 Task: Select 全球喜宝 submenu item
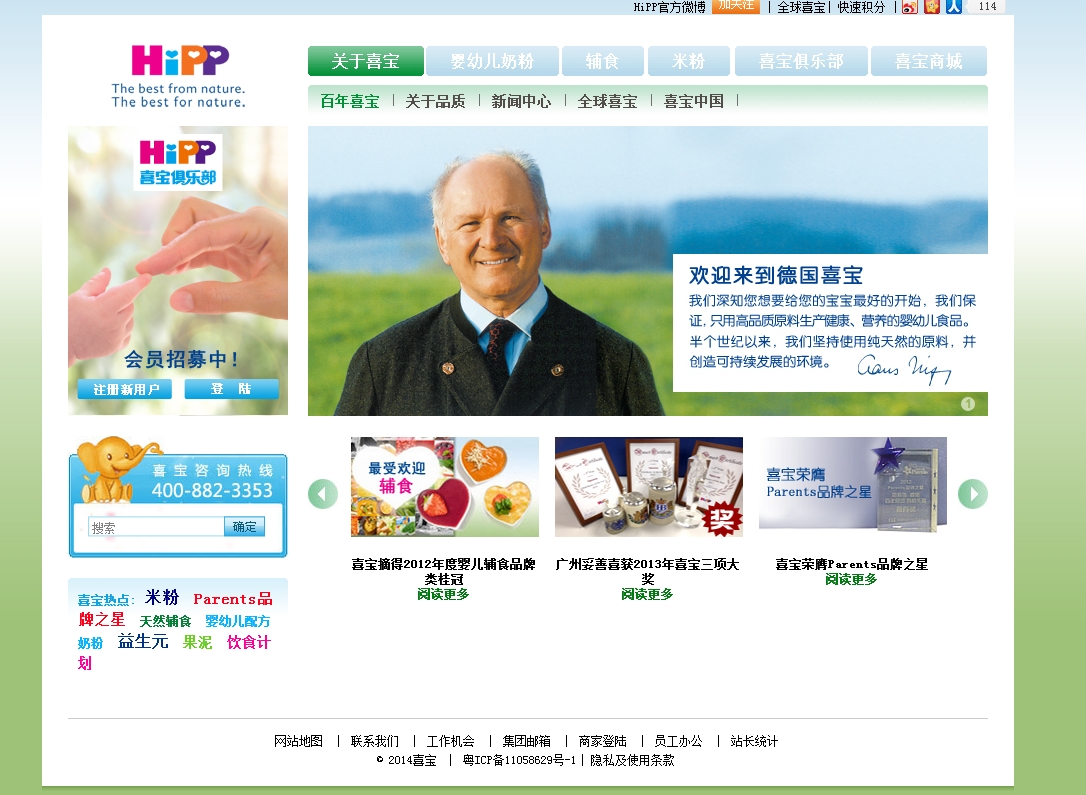[x=607, y=101]
